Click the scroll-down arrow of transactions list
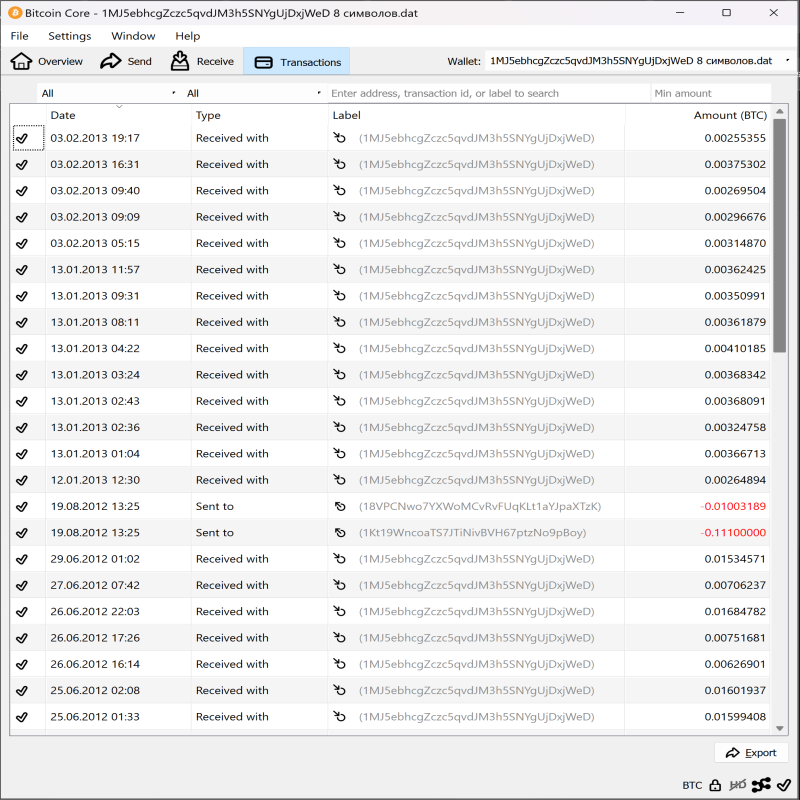Screen dimensions: 800x800 (x=779, y=728)
